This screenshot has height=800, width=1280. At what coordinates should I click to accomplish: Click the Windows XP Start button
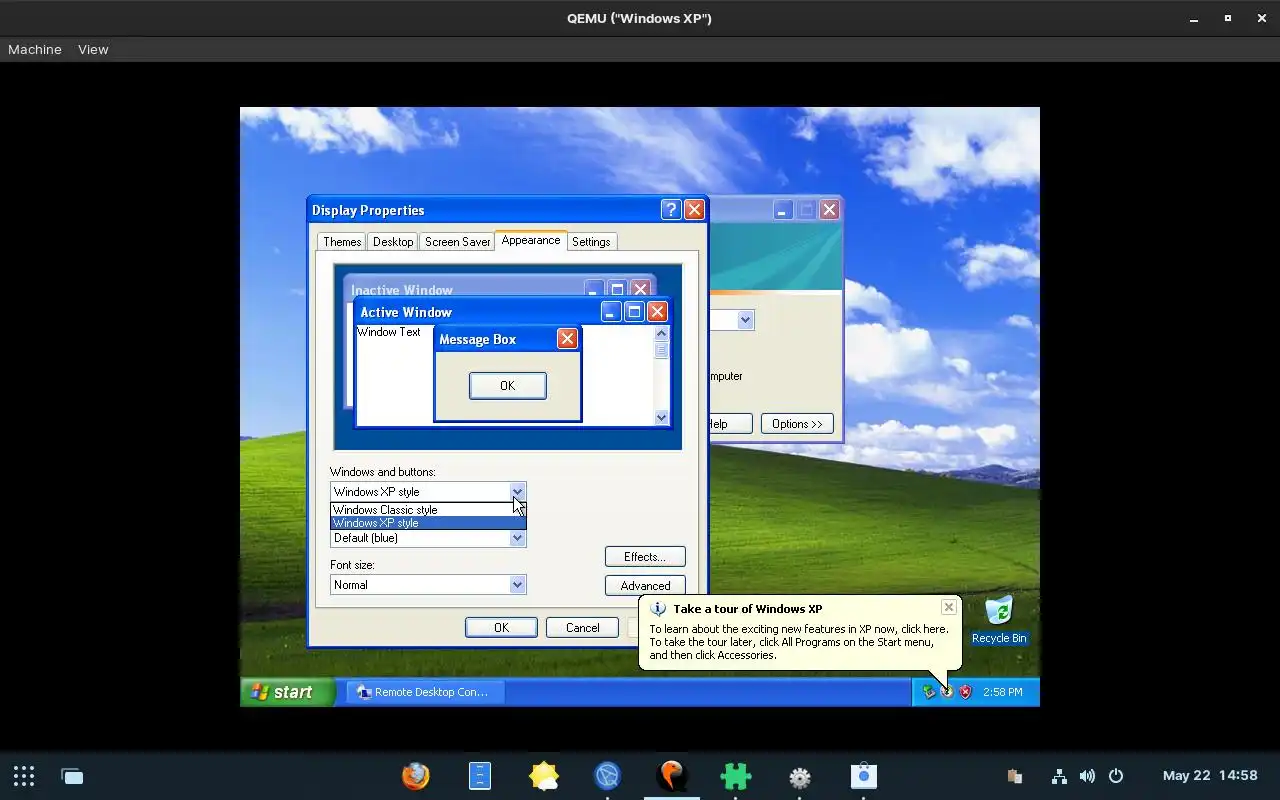(286, 692)
